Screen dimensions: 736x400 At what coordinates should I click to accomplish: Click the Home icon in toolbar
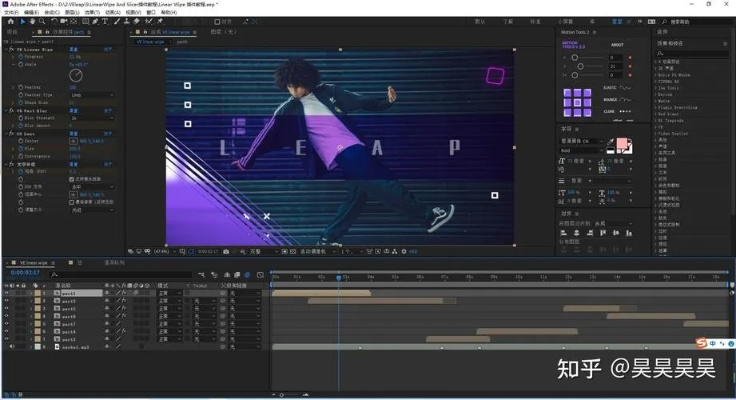9,21
